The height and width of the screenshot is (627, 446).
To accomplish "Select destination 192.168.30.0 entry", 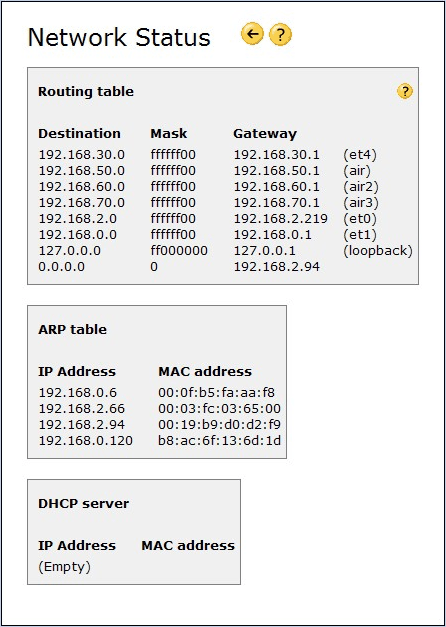I will click(82, 155).
